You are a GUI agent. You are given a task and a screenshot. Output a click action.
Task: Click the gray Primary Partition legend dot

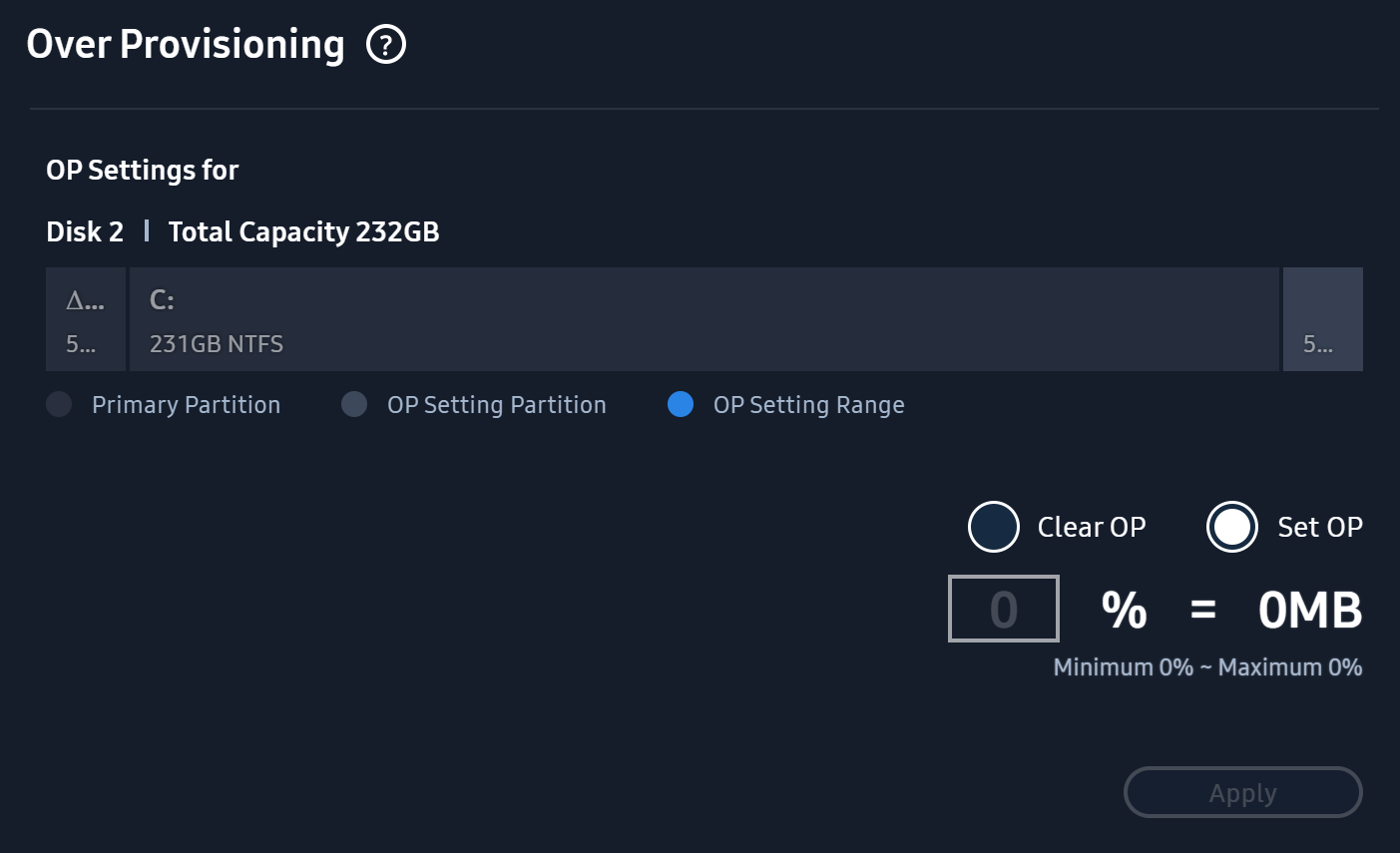coord(59,404)
